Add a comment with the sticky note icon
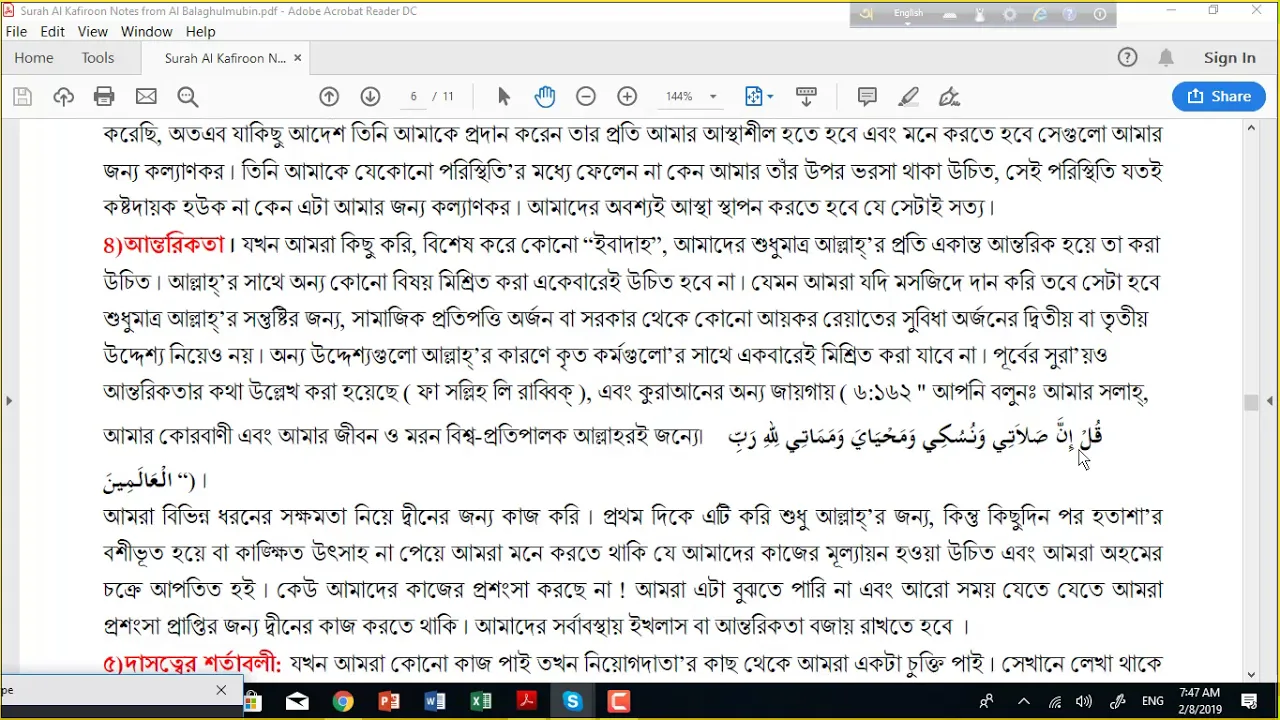1280x720 pixels. pos(867,97)
